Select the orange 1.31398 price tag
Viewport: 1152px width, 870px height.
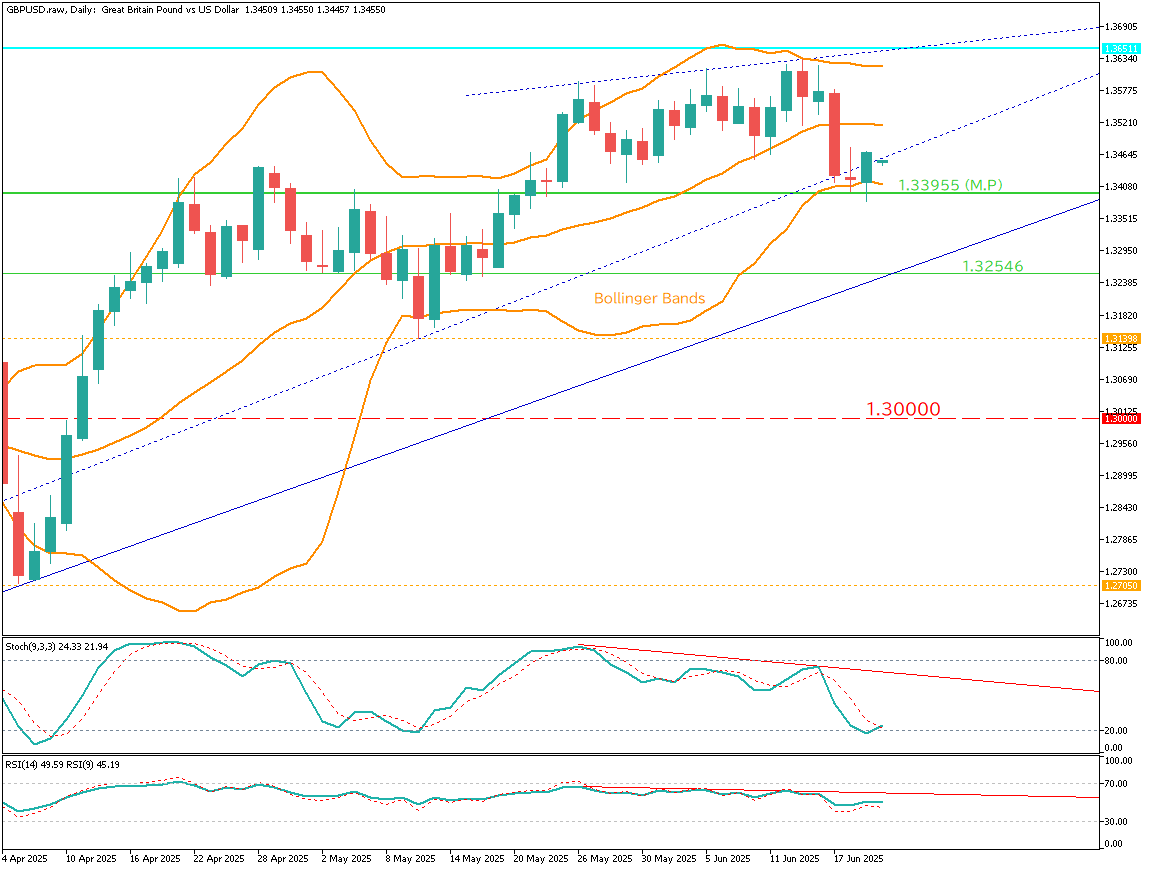pyautogui.click(x=1120, y=339)
